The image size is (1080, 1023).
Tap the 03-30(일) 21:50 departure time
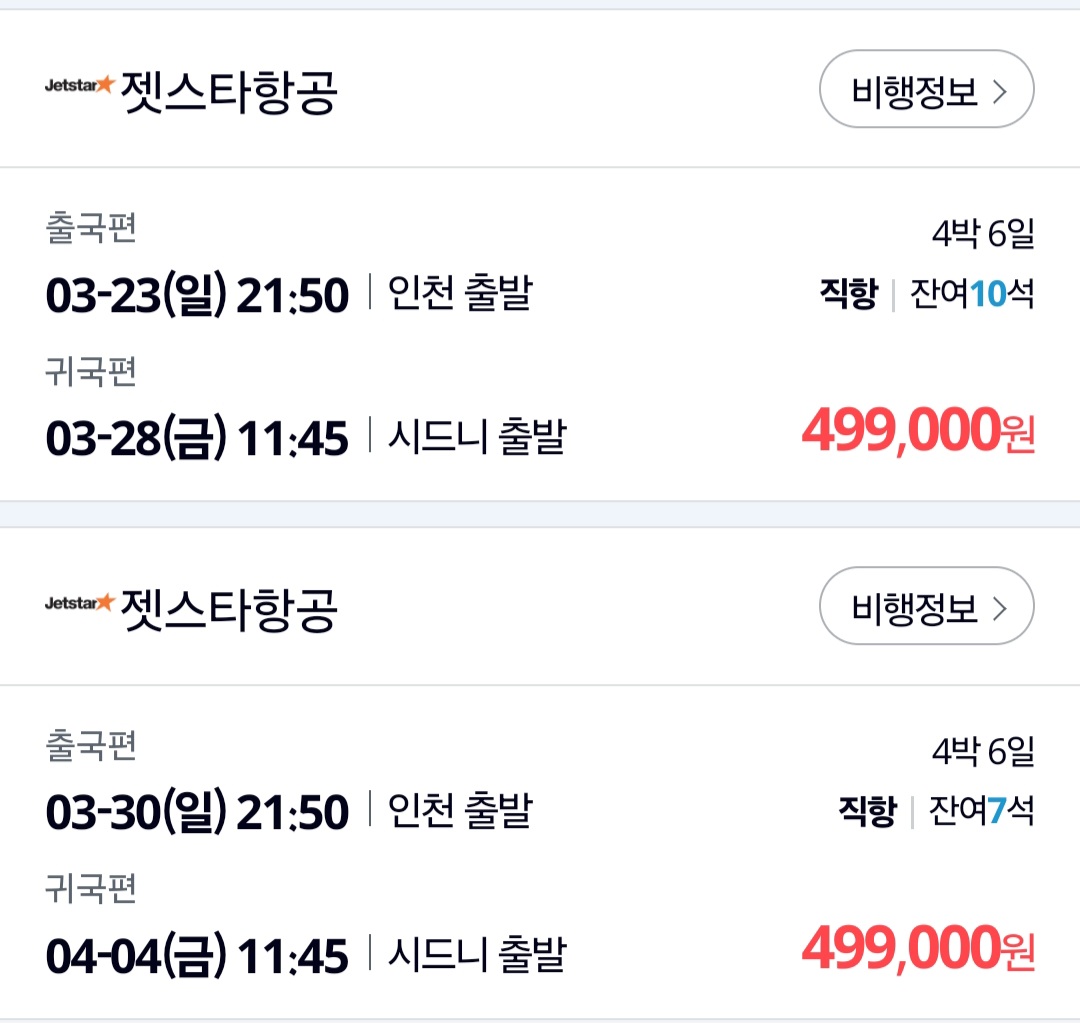pos(197,812)
